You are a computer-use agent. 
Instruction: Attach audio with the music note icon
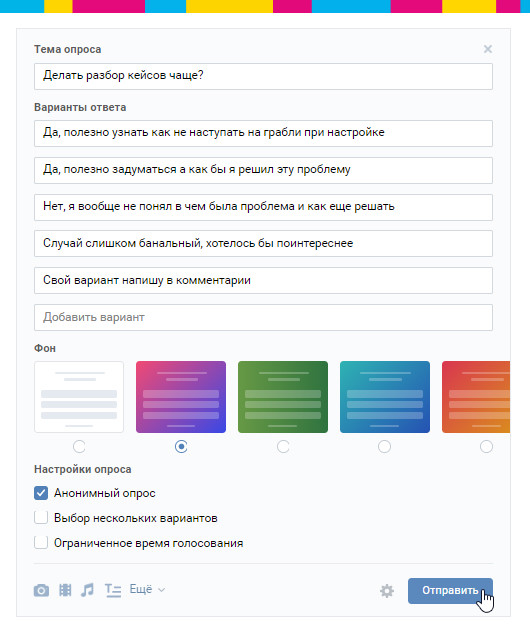(87, 590)
